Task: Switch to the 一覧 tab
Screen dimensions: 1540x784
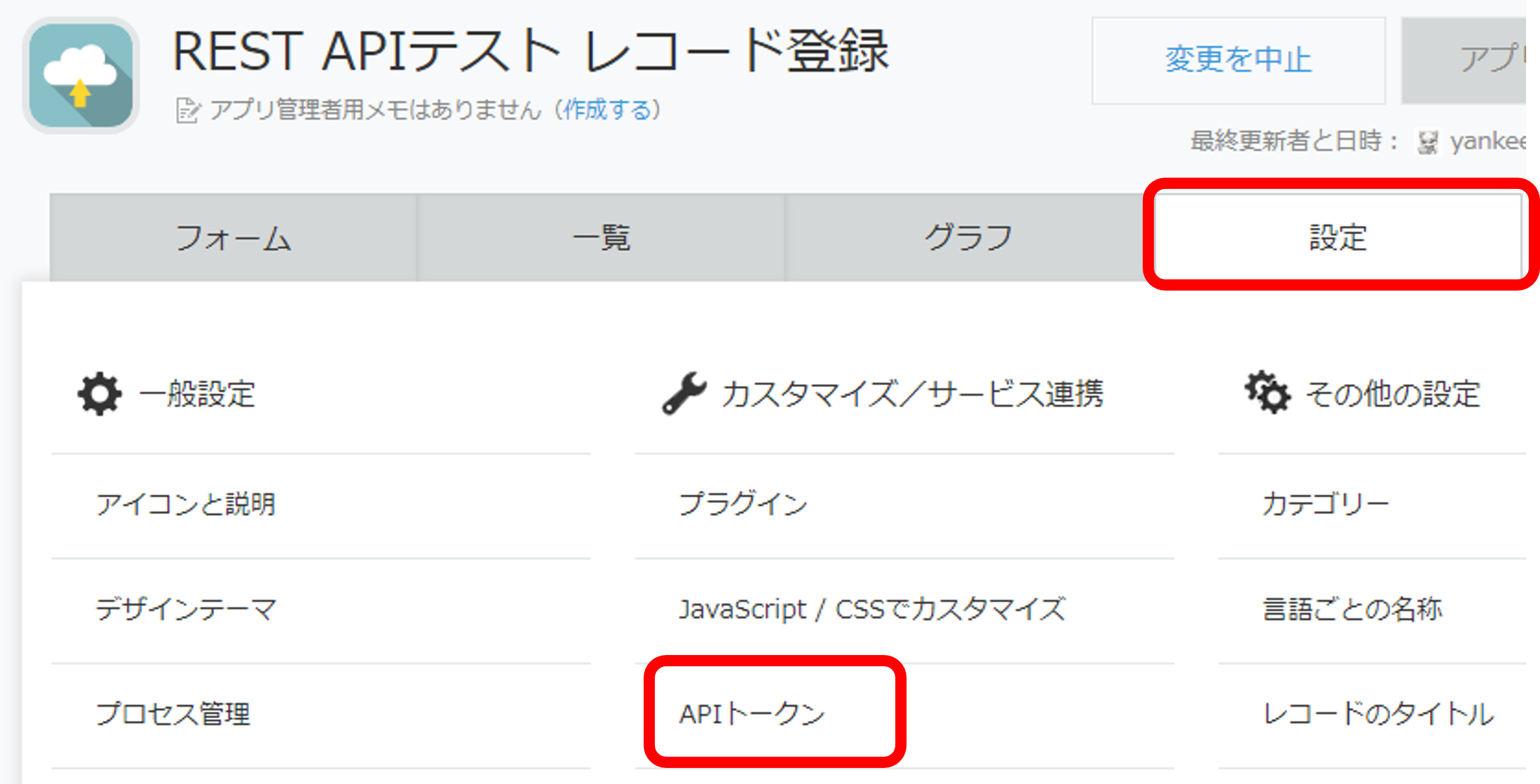Action: coord(601,237)
